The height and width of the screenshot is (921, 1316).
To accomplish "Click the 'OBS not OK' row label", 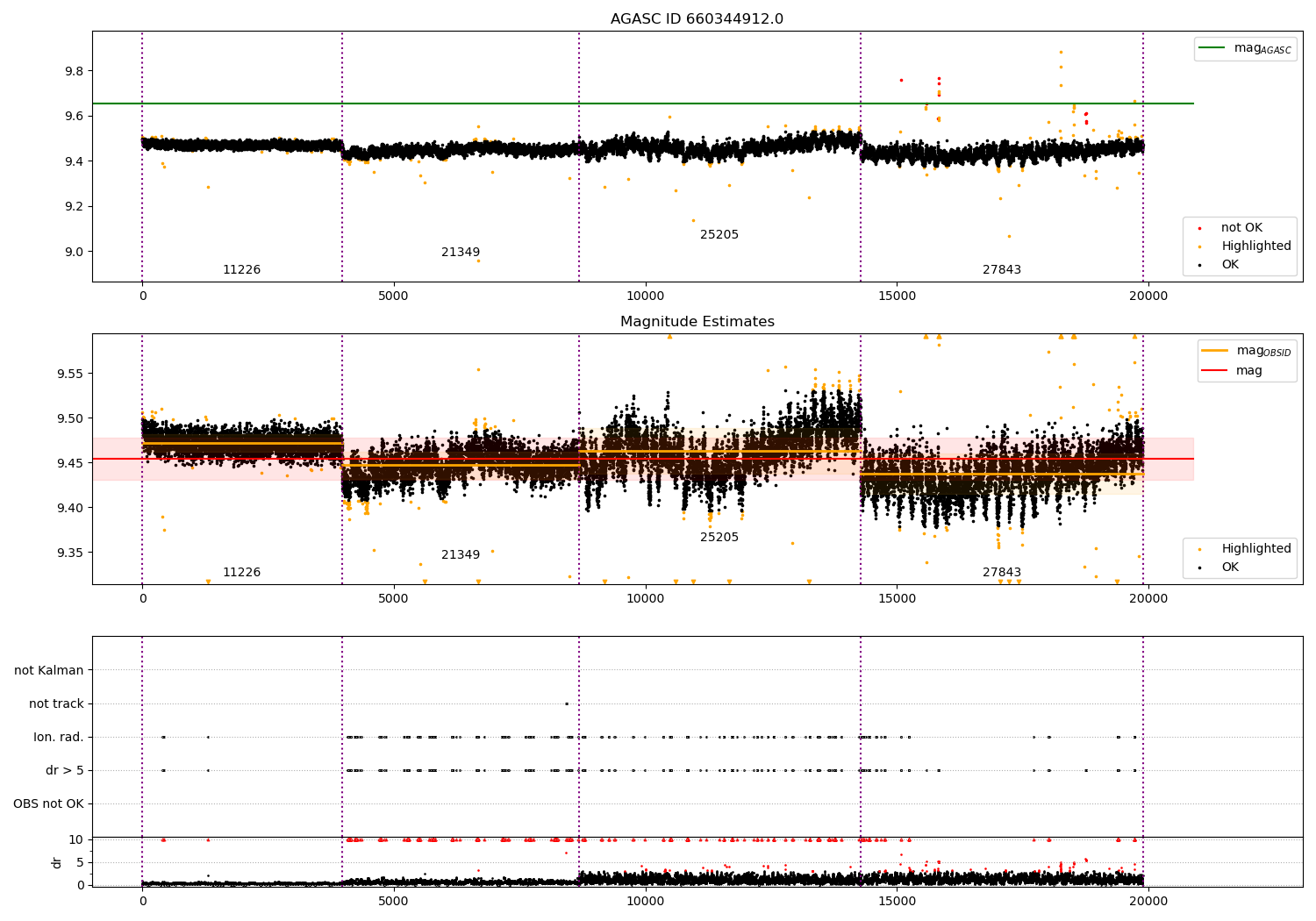I will pyautogui.click(x=48, y=804).
